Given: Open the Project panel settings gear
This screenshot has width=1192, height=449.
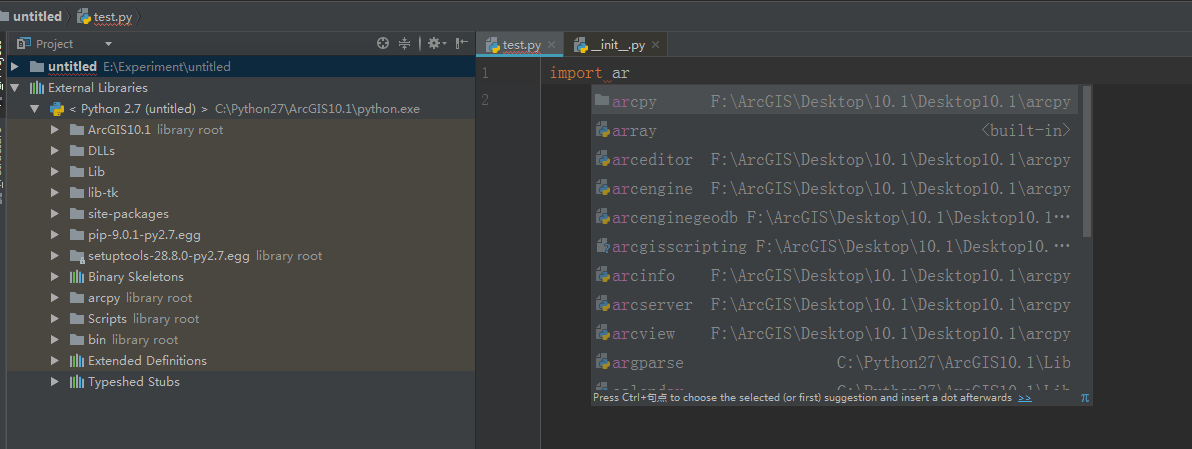Looking at the screenshot, I should tap(433, 43).
